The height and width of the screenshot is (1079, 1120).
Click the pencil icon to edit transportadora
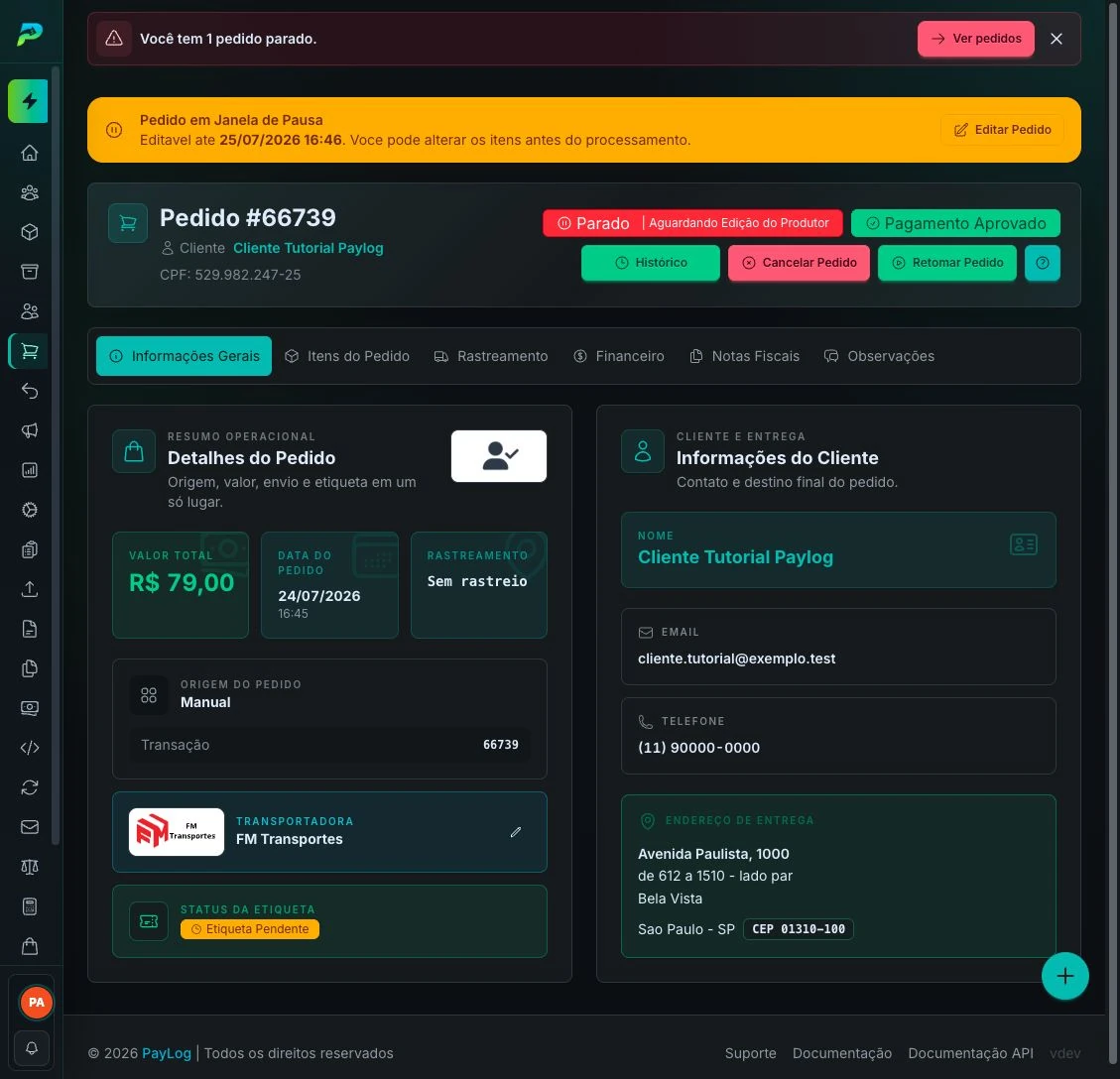516,832
